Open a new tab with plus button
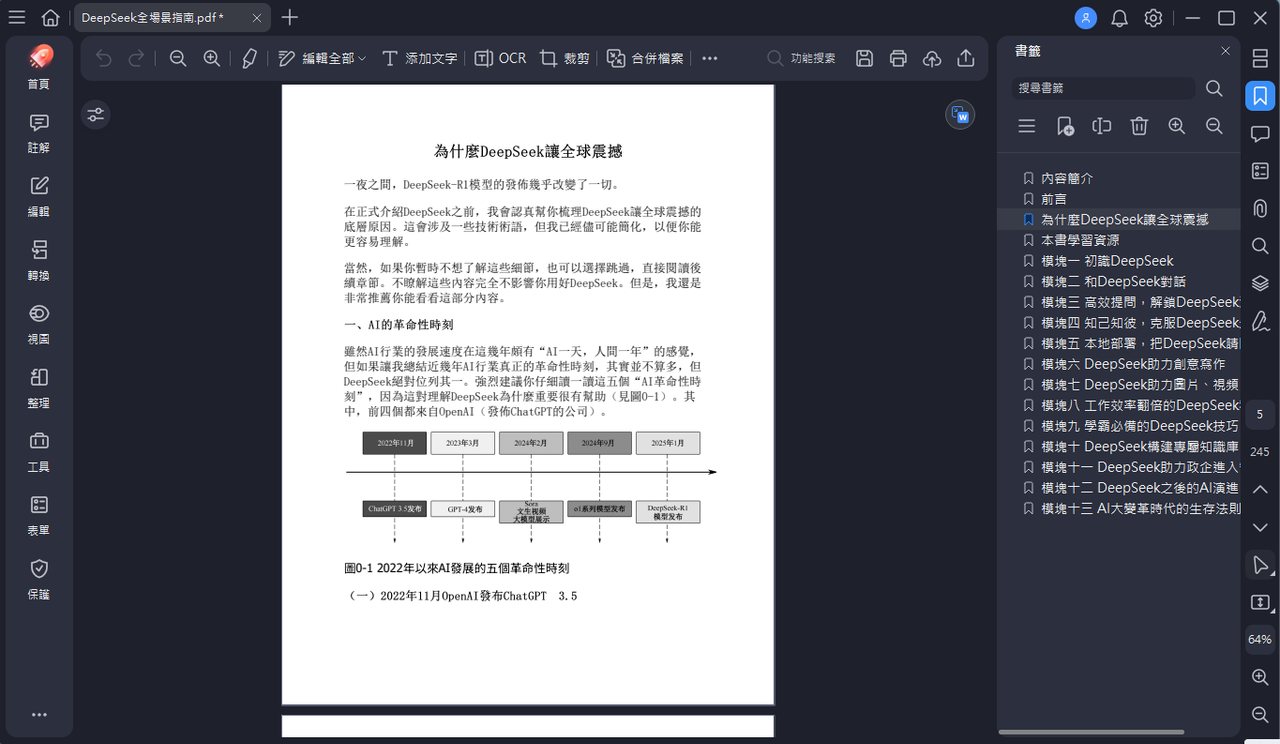Viewport: 1280px width, 744px height. point(290,17)
